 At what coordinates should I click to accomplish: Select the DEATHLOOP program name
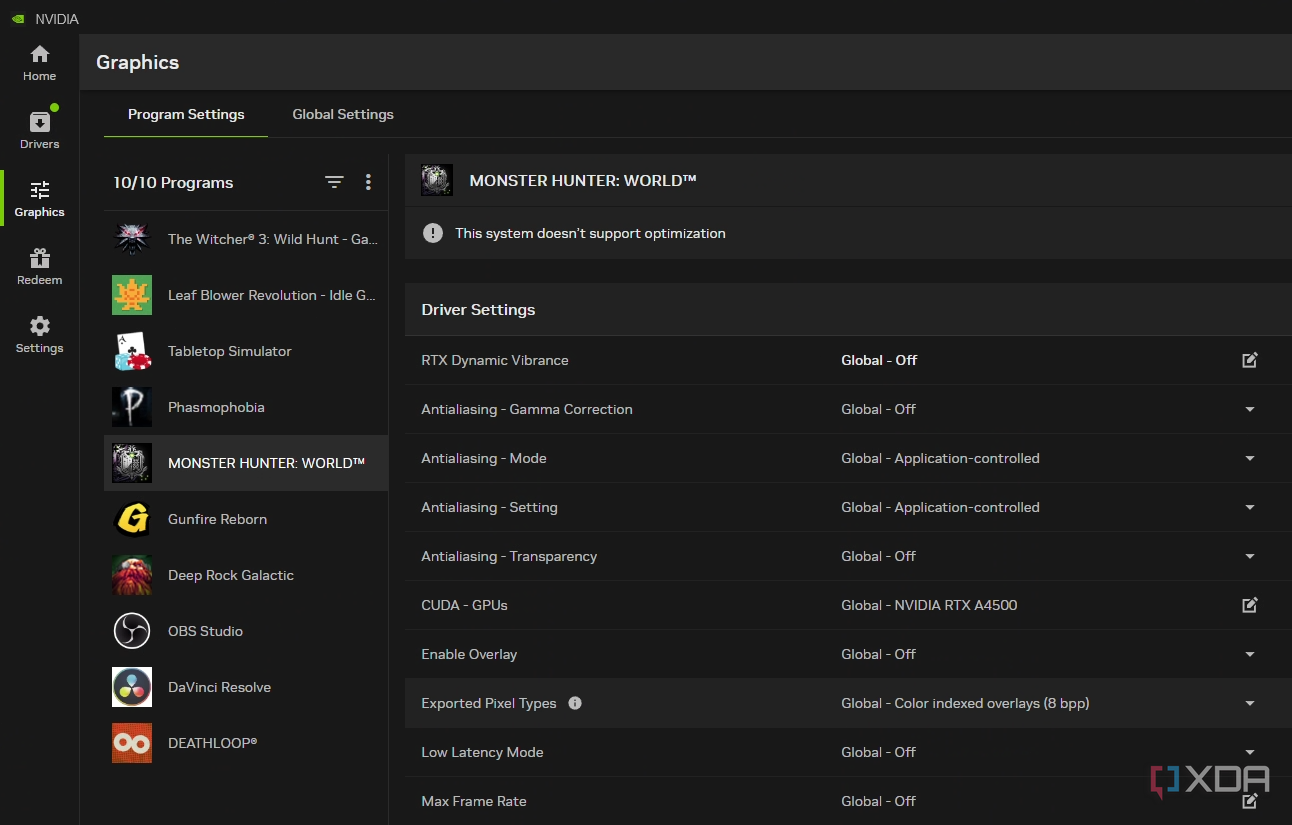point(212,743)
